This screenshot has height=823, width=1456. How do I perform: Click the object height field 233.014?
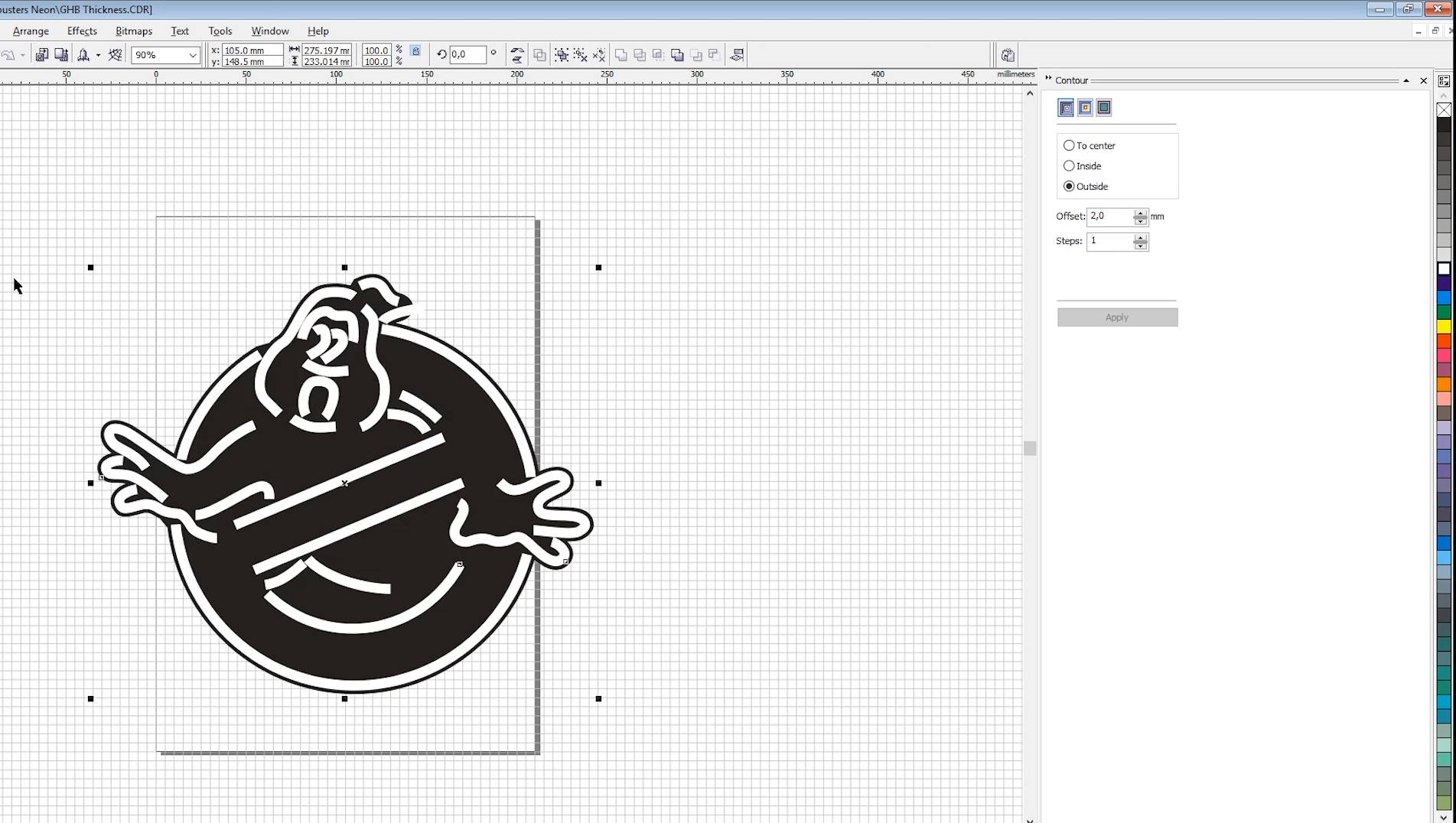[327, 61]
